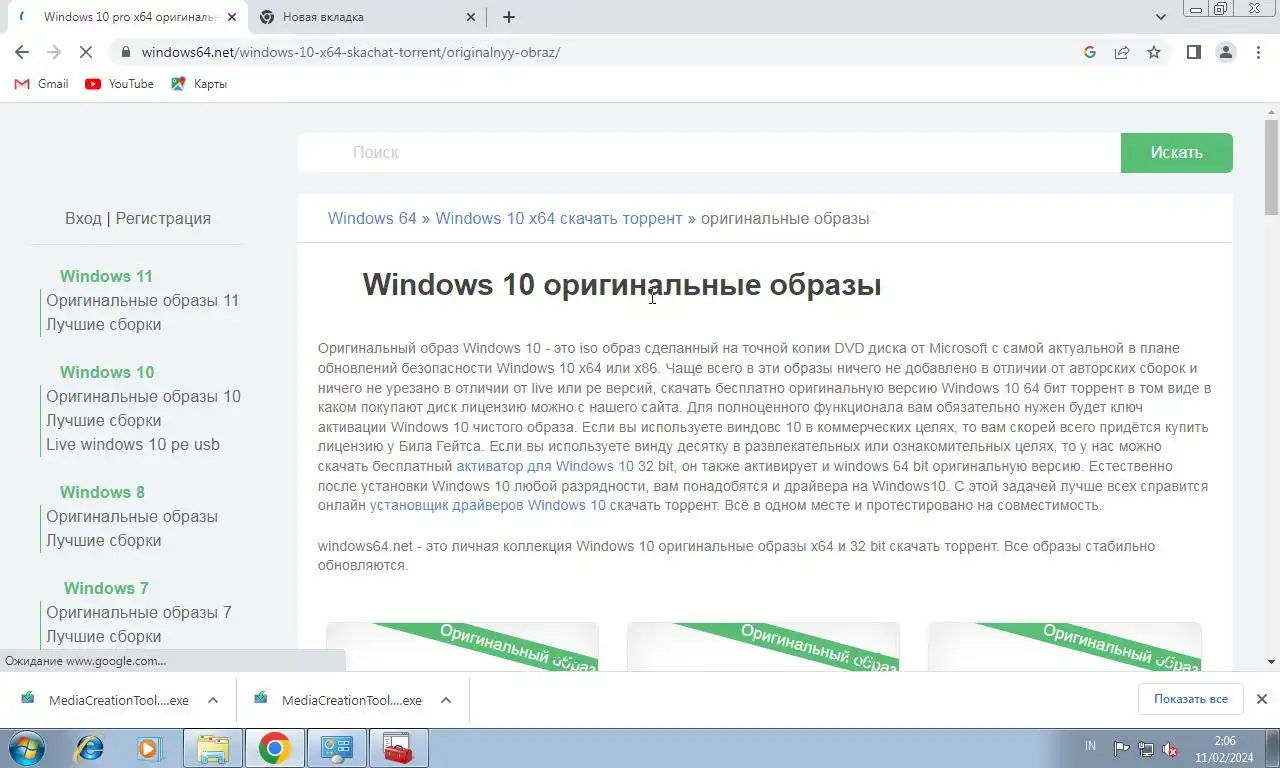Go back to the previous page

(x=22, y=52)
